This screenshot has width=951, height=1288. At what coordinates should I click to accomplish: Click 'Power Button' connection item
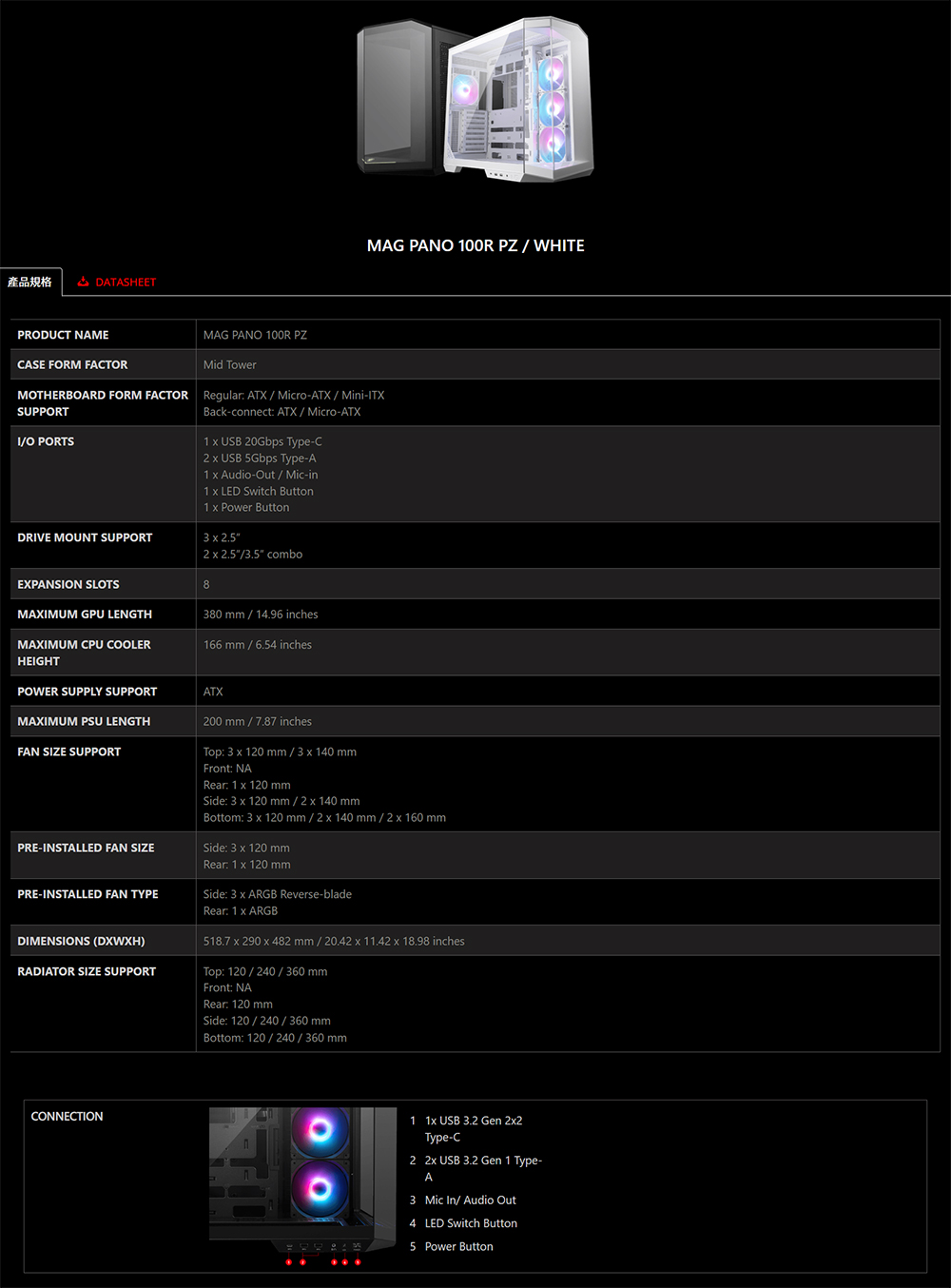click(459, 1247)
